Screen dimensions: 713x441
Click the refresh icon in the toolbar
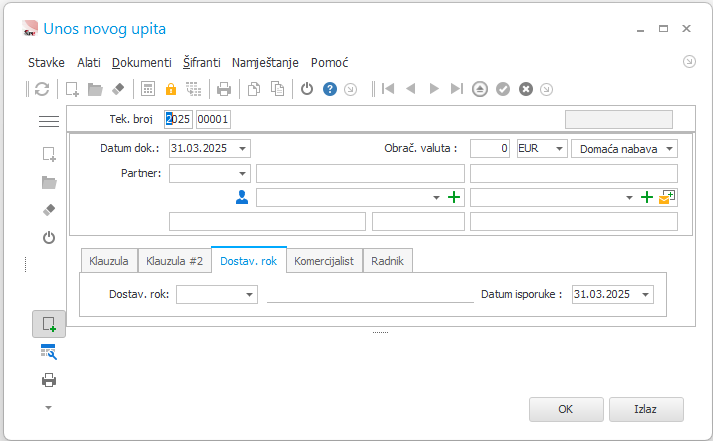click(x=42, y=89)
